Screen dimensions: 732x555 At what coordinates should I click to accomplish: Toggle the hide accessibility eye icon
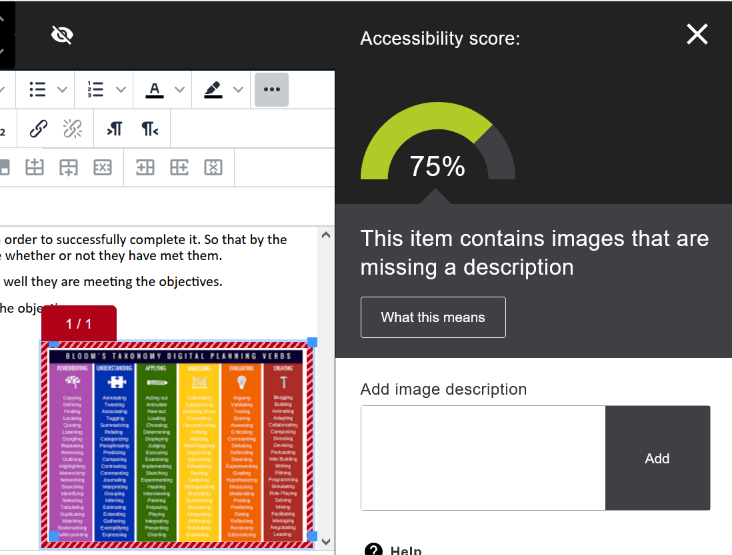62,35
